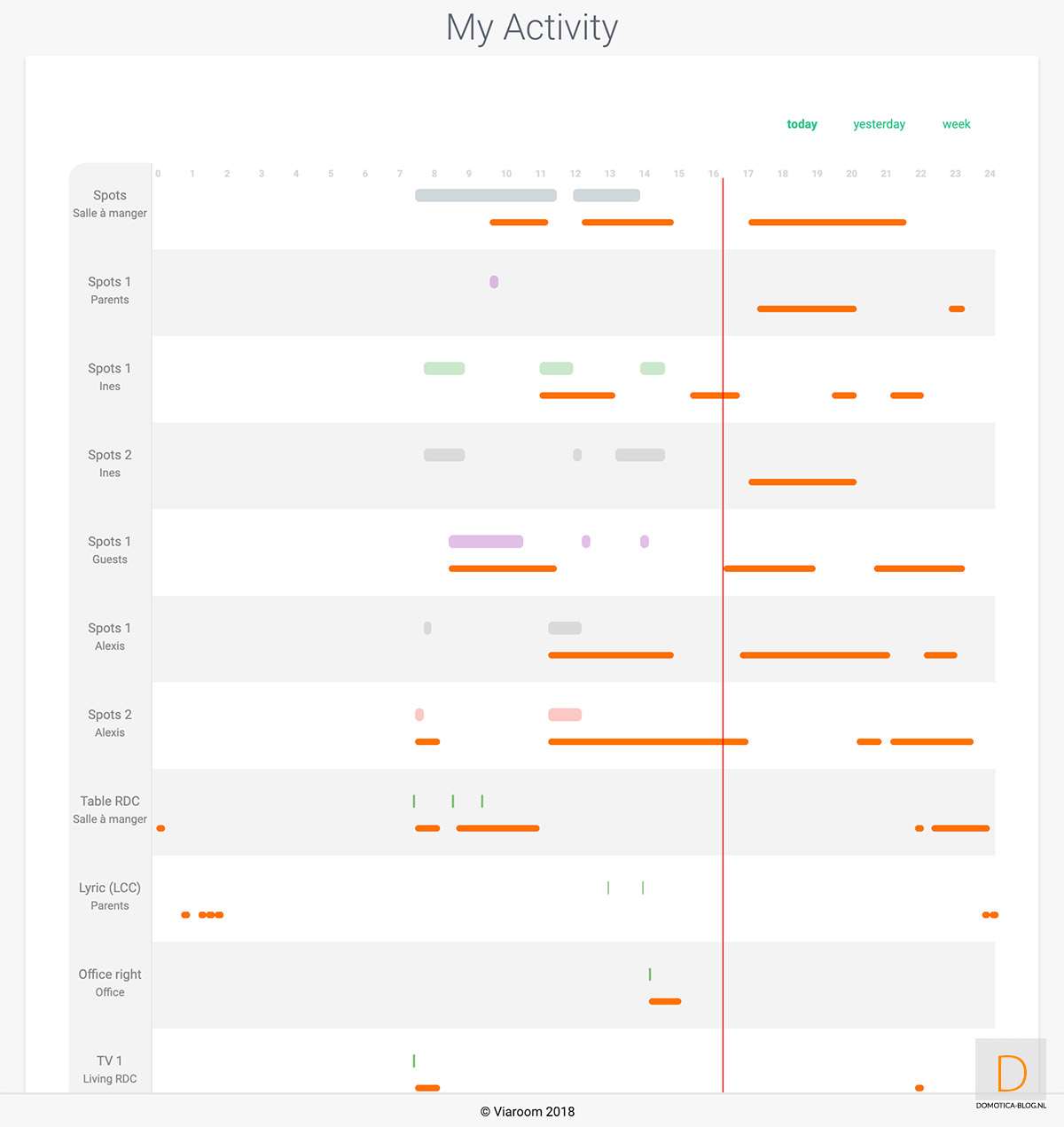
Task: Click the purple marker in Spots 1 Parents row
Action: click(x=494, y=282)
